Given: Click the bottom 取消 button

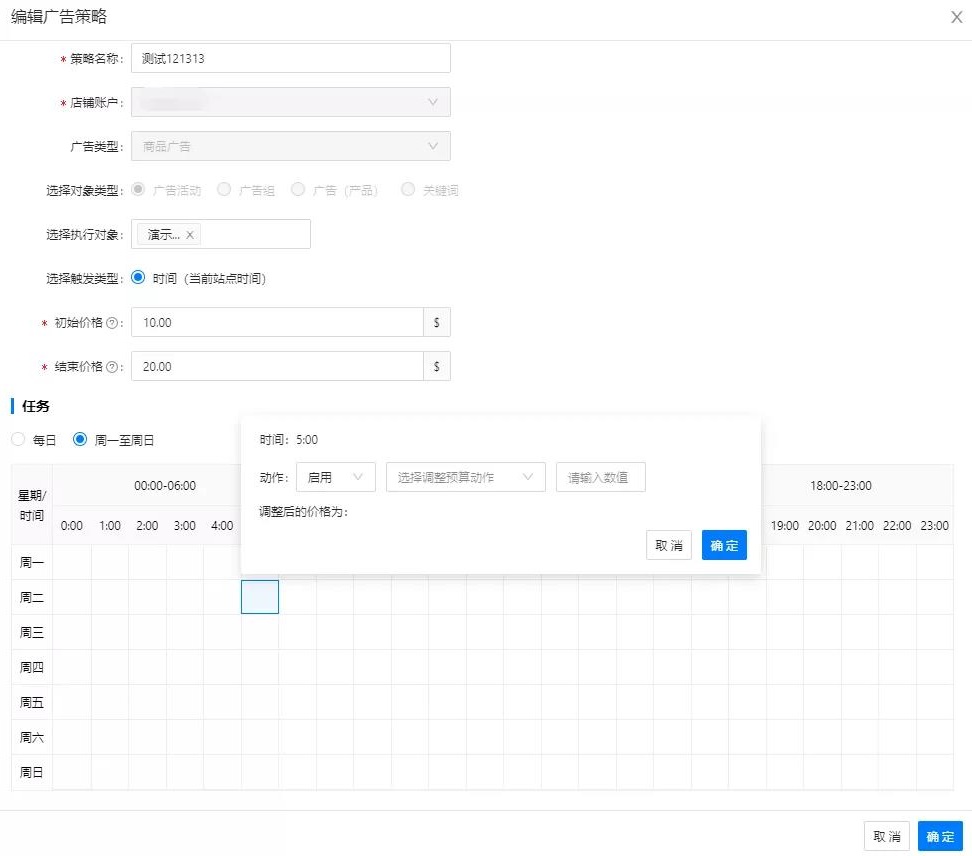Looking at the screenshot, I should point(886,836).
